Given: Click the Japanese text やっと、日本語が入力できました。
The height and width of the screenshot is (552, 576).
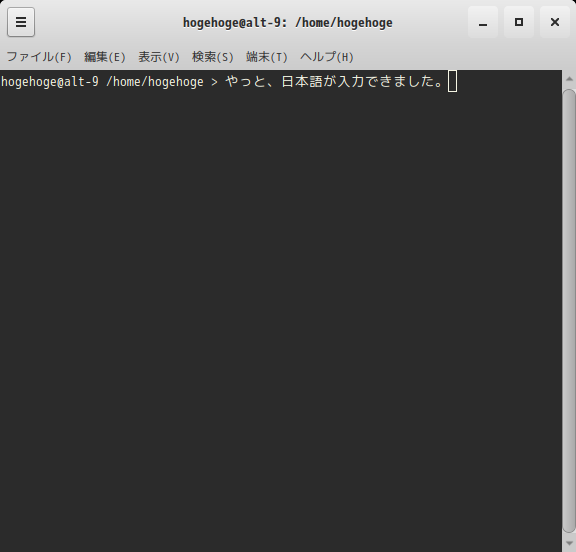Looking at the screenshot, I should 334,82.
